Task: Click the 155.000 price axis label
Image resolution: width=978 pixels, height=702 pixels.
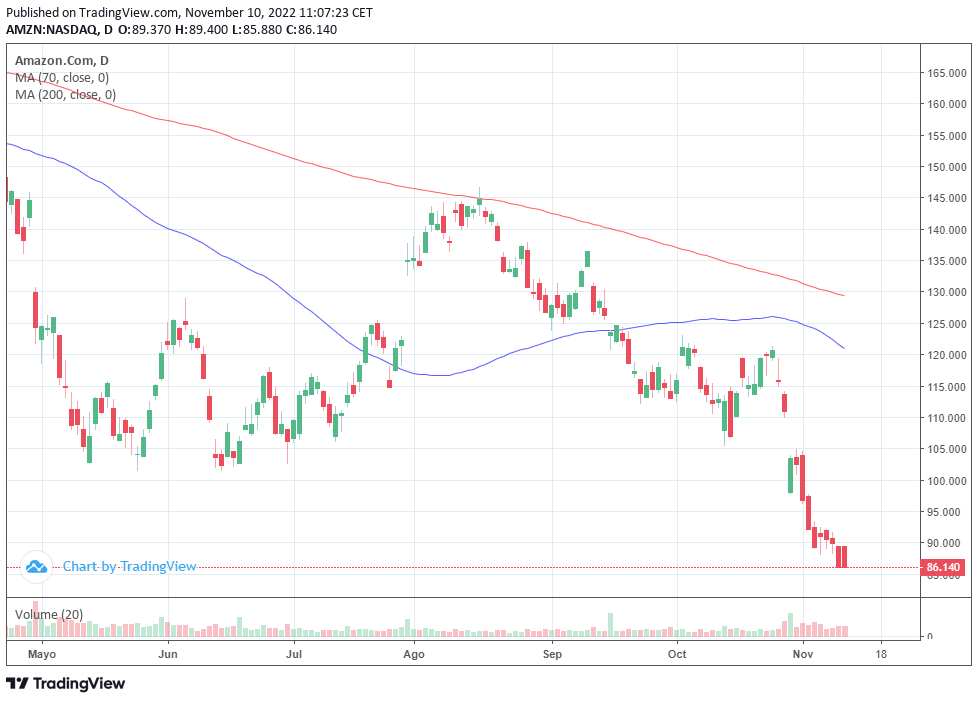Action: (x=946, y=136)
